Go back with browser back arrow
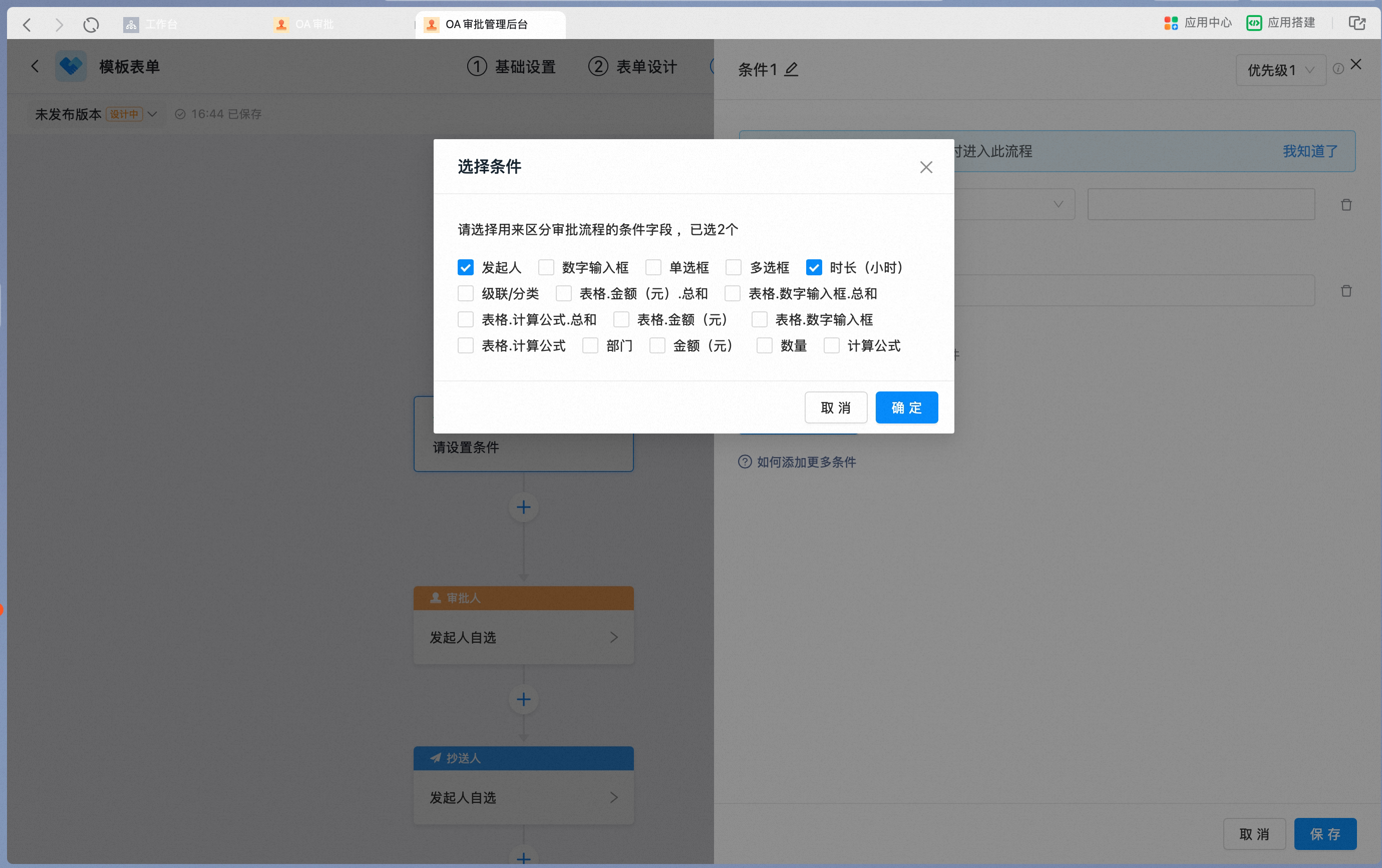The height and width of the screenshot is (868, 1382). click(27, 25)
